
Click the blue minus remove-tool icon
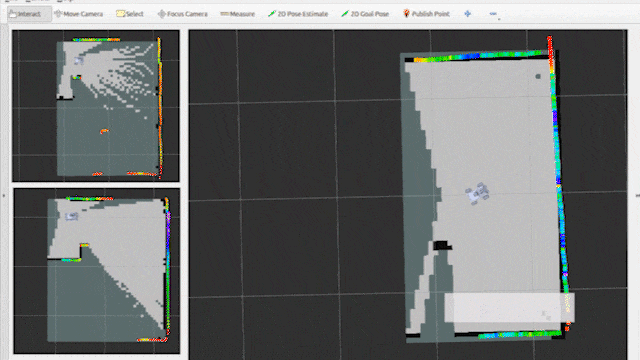pyautogui.click(x=493, y=14)
